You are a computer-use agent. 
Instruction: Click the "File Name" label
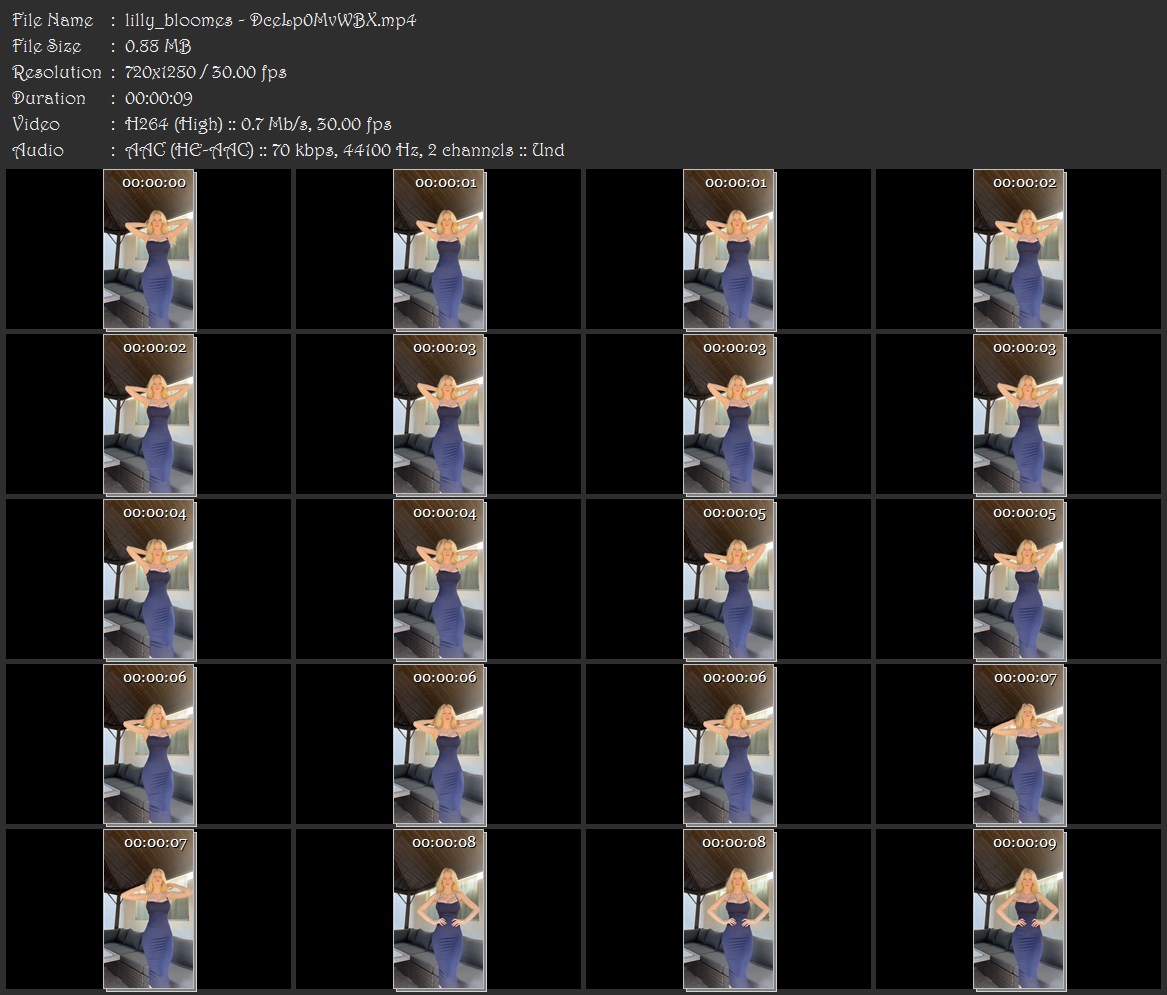pyautogui.click(x=53, y=20)
